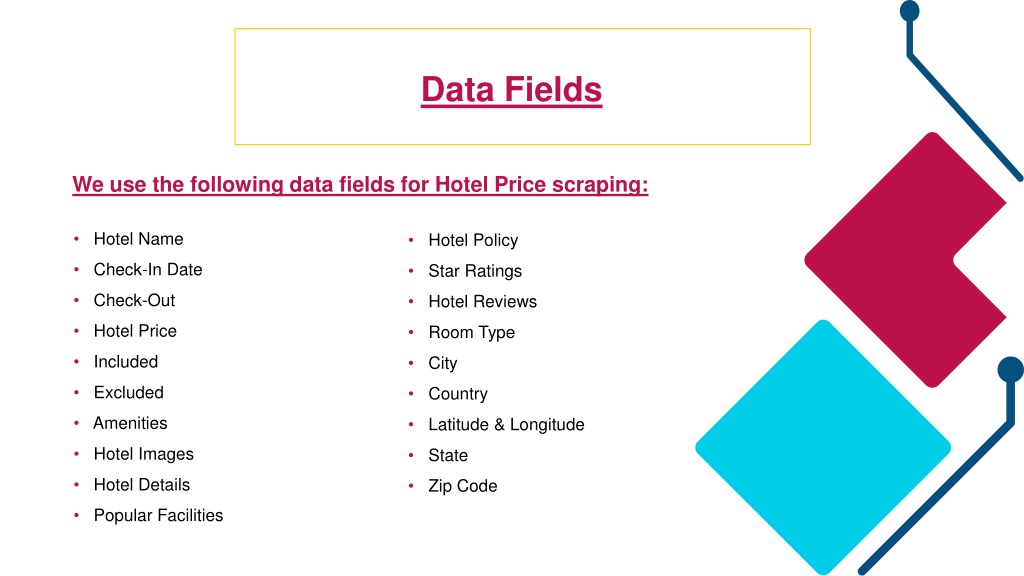Image resolution: width=1024 pixels, height=576 pixels.
Task: Click the Hotel Reviews item
Action: point(483,302)
